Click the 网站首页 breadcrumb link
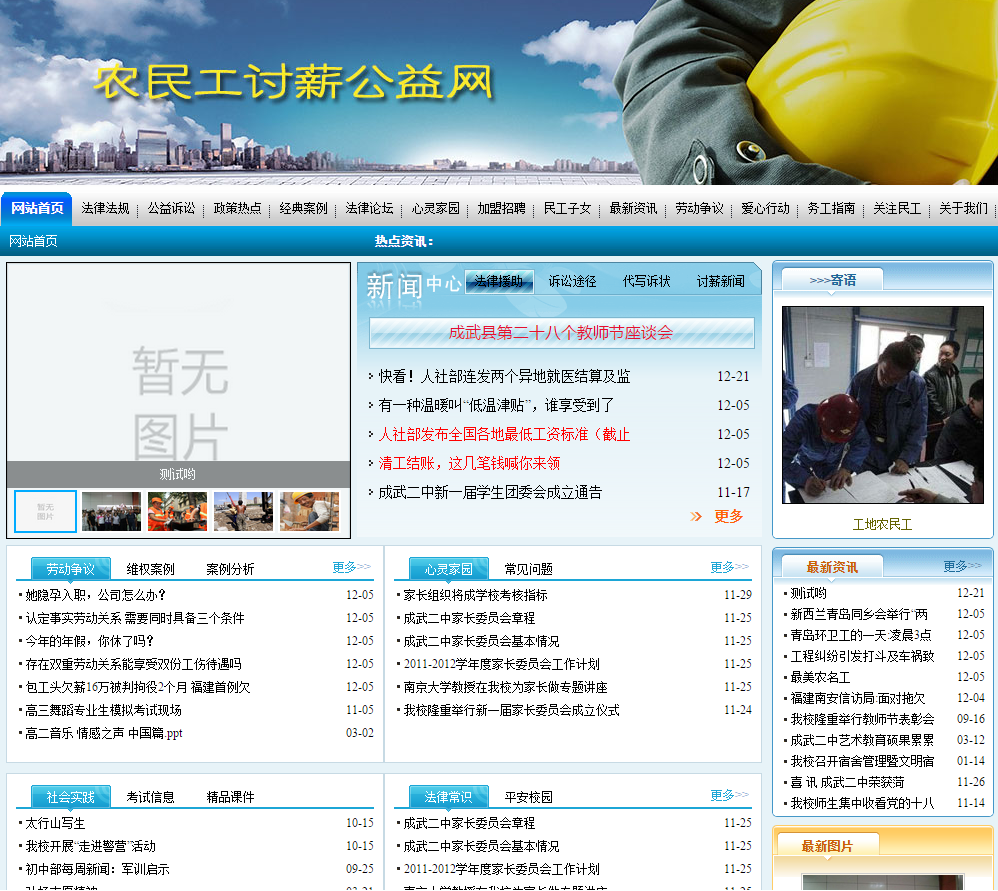 point(33,241)
